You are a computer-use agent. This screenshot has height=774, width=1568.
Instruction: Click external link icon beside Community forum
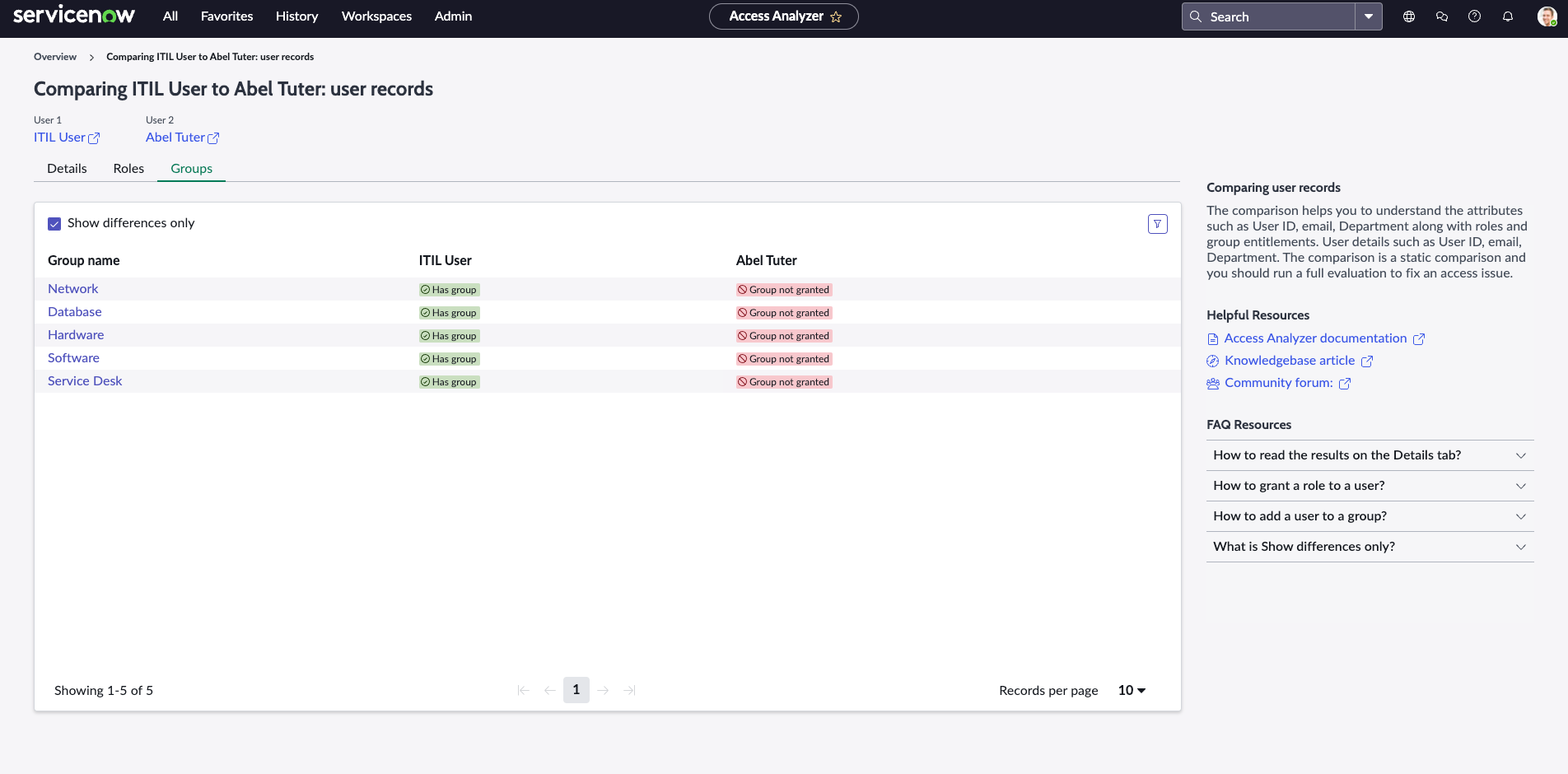[x=1345, y=384]
